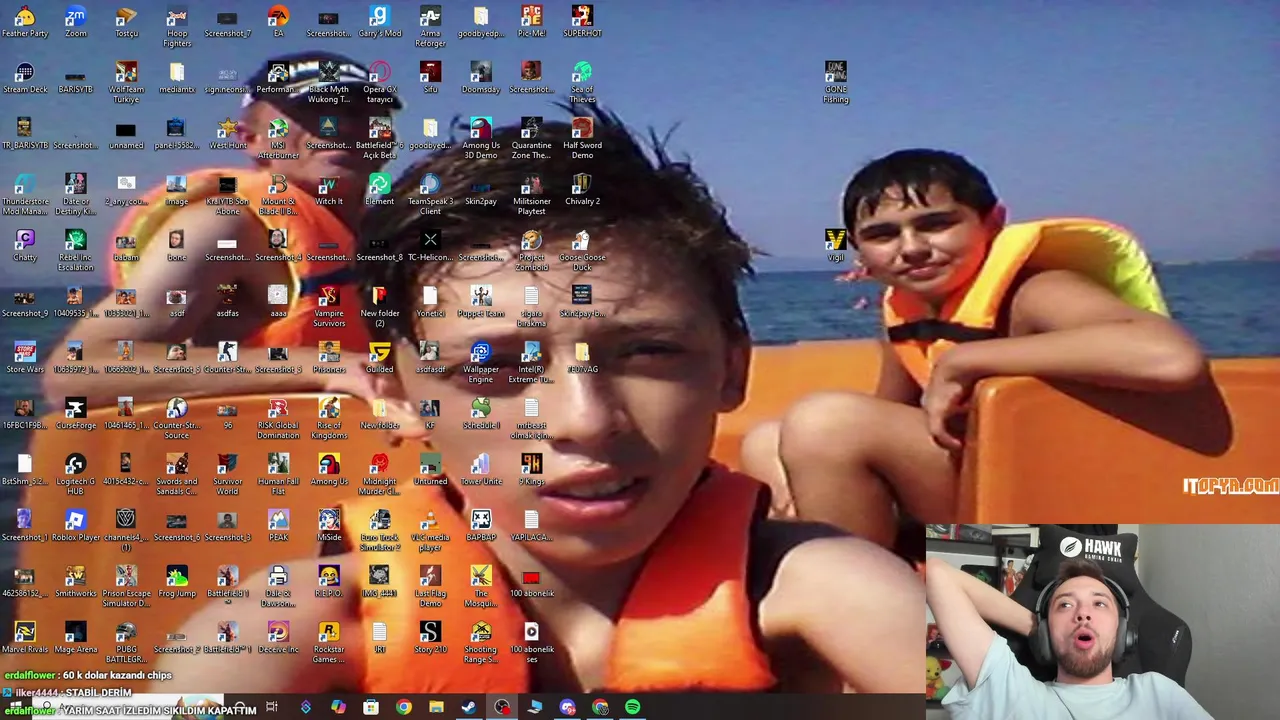Select the RISK Global Domination icon
The image size is (1280, 720).
click(x=278, y=419)
